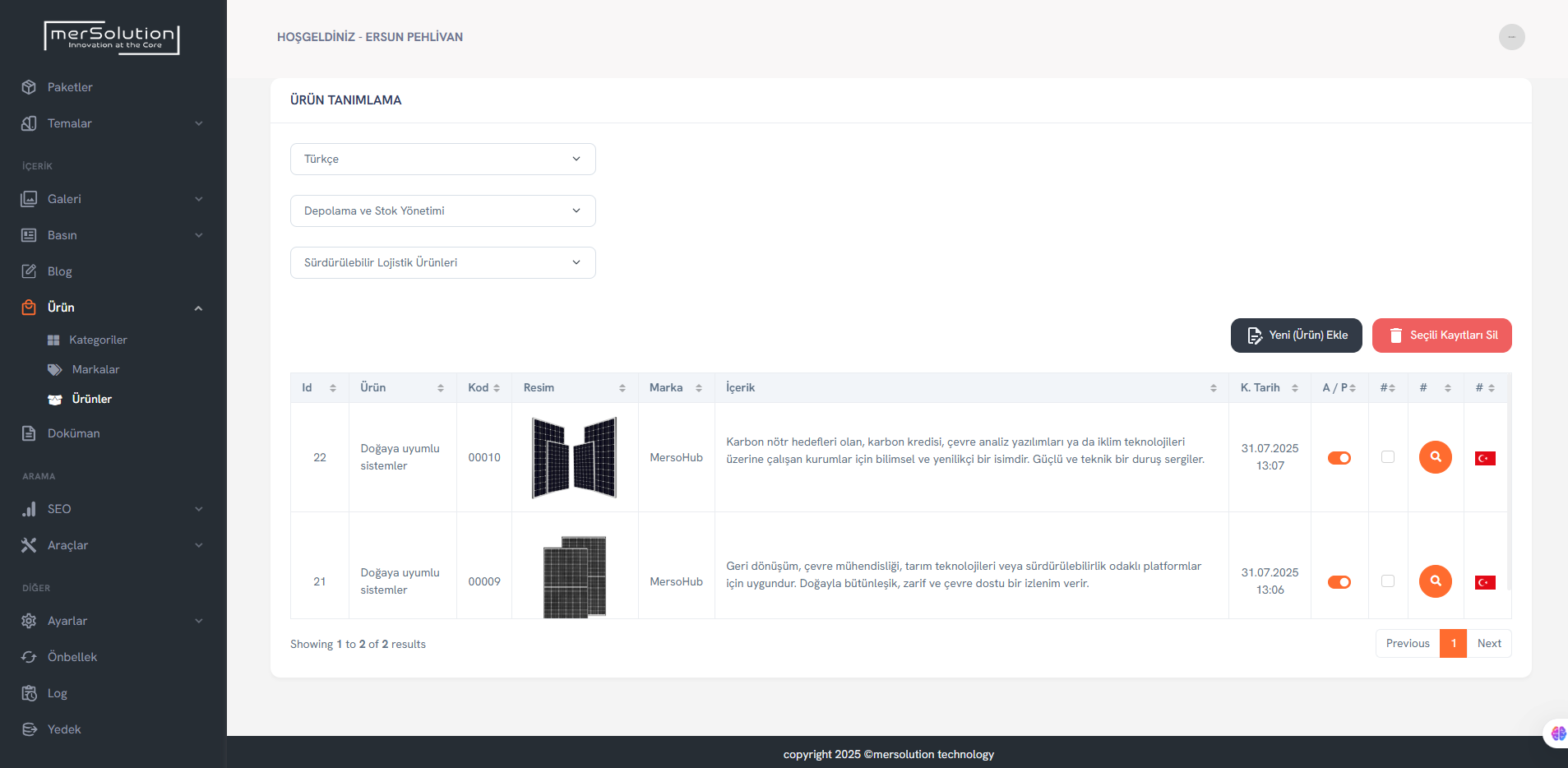This screenshot has width=1568, height=768.
Task: Go to Markalar in the sidebar
Action: pyautogui.click(x=95, y=369)
